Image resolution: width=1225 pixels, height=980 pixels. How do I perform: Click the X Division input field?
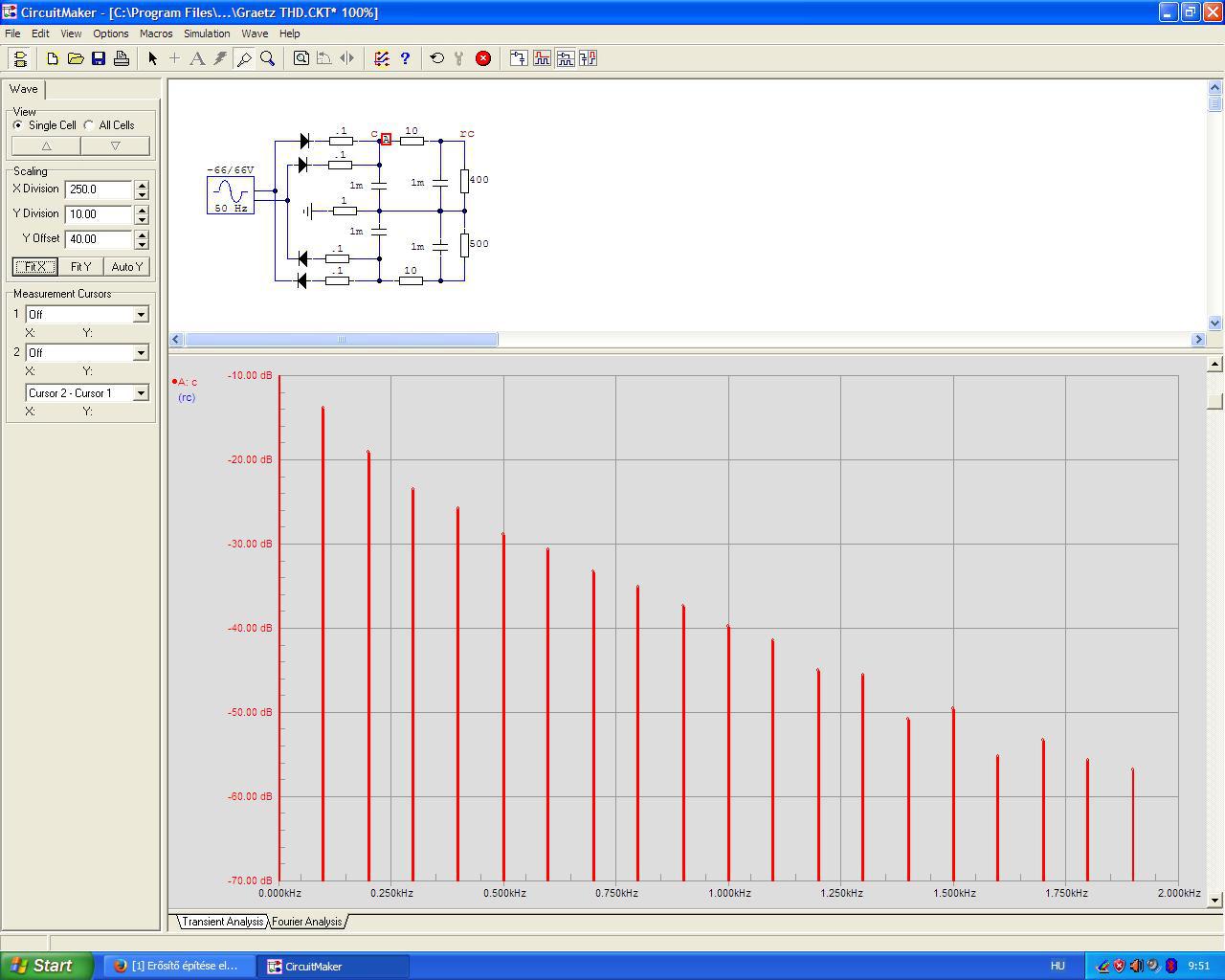point(100,189)
